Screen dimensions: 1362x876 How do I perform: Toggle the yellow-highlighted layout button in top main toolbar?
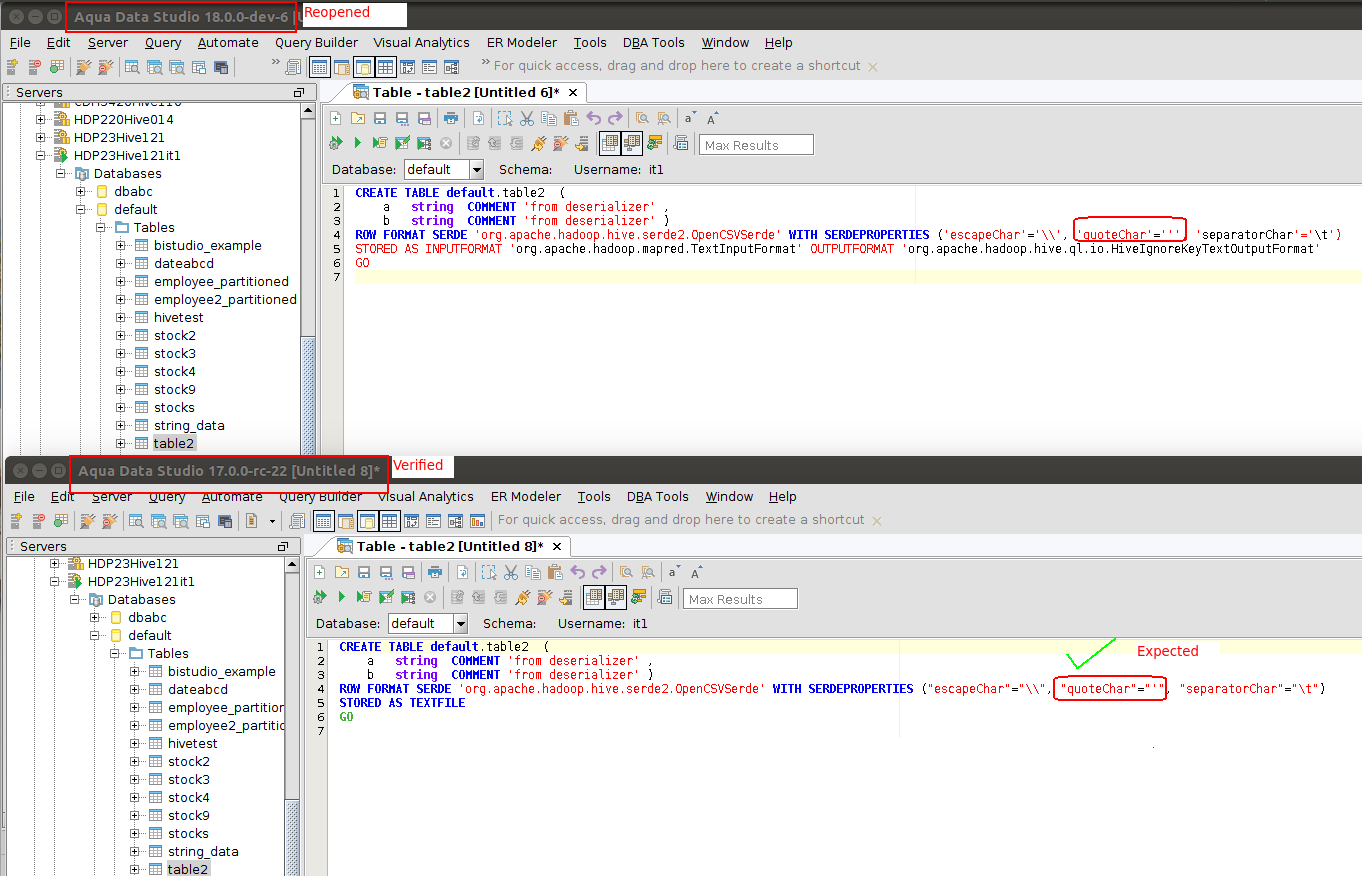point(364,67)
